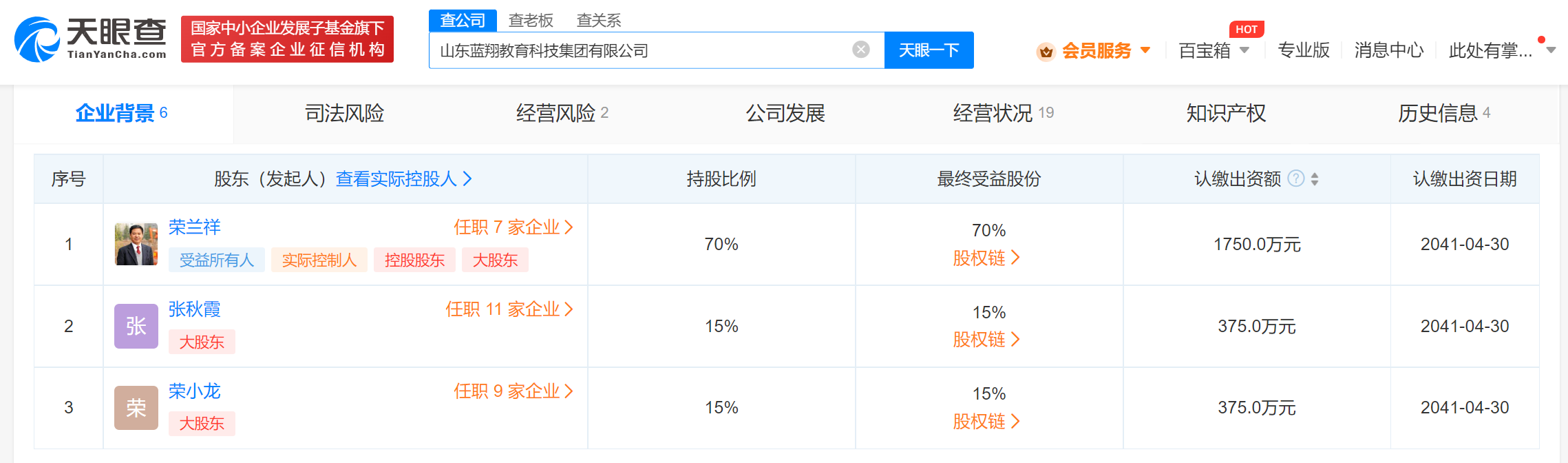Switch to the 查老板 search tab
Screen dimensions: 1568x463
click(531, 21)
